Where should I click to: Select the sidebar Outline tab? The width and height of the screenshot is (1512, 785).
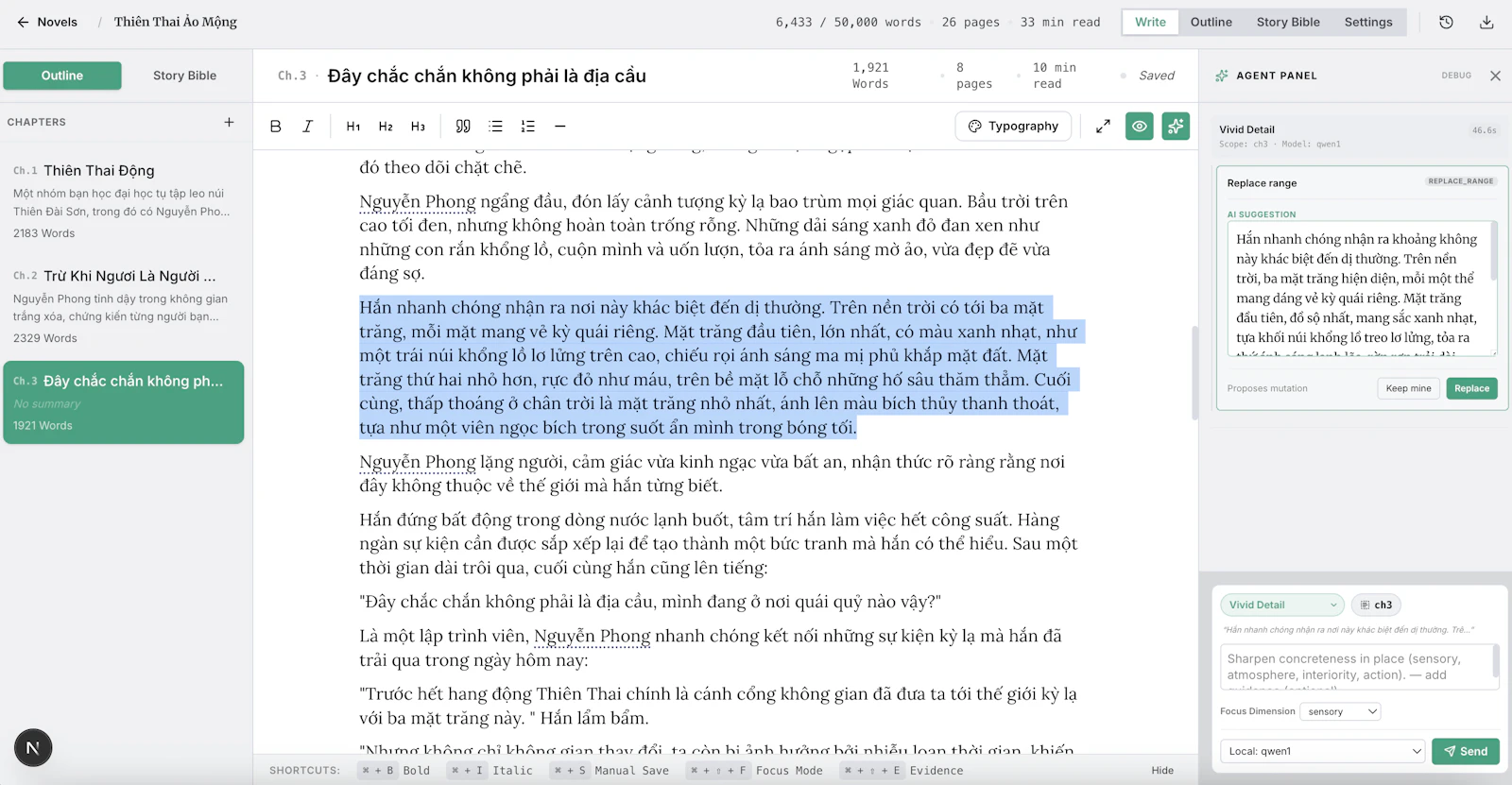62,76
